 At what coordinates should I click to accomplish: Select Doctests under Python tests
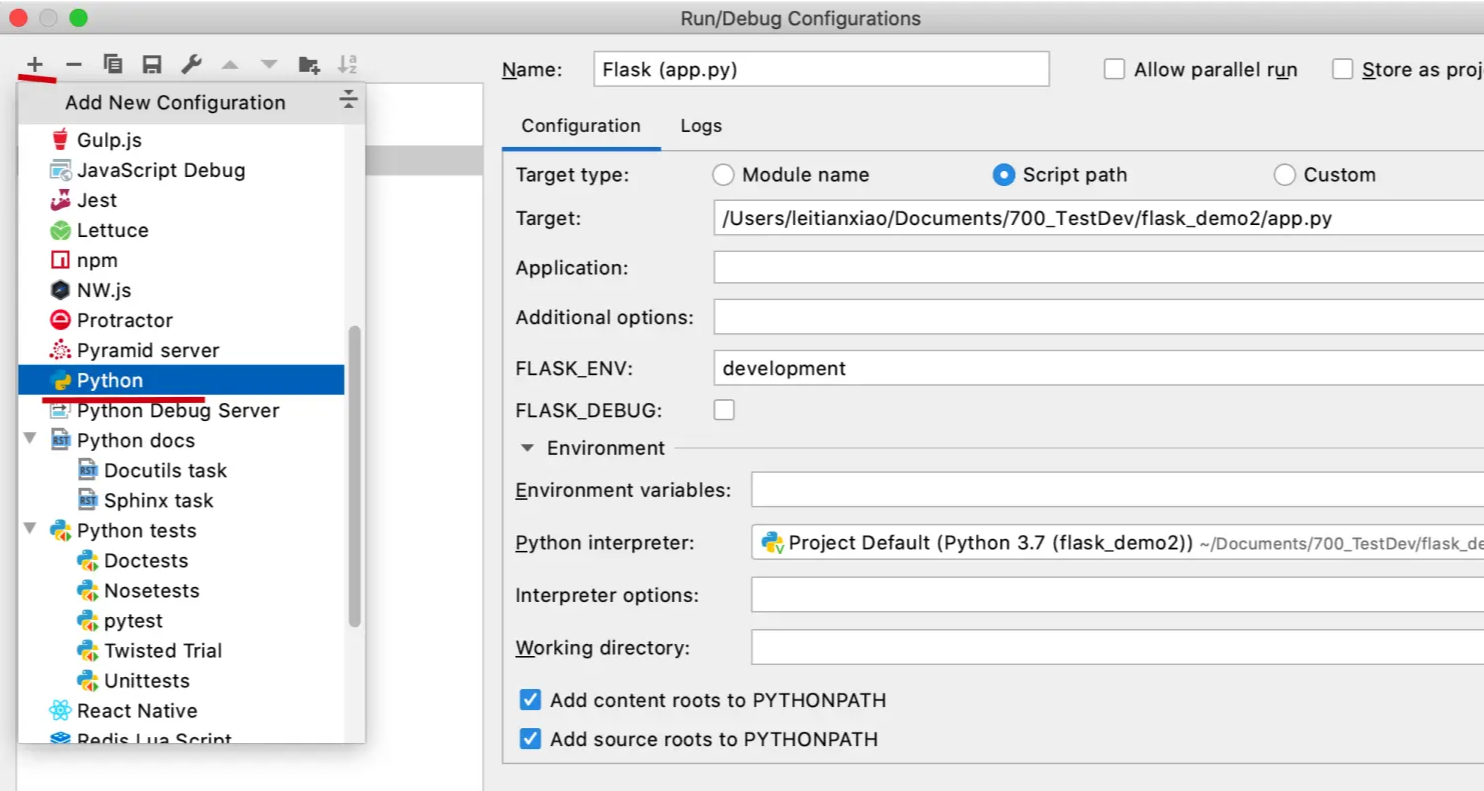coord(181,560)
